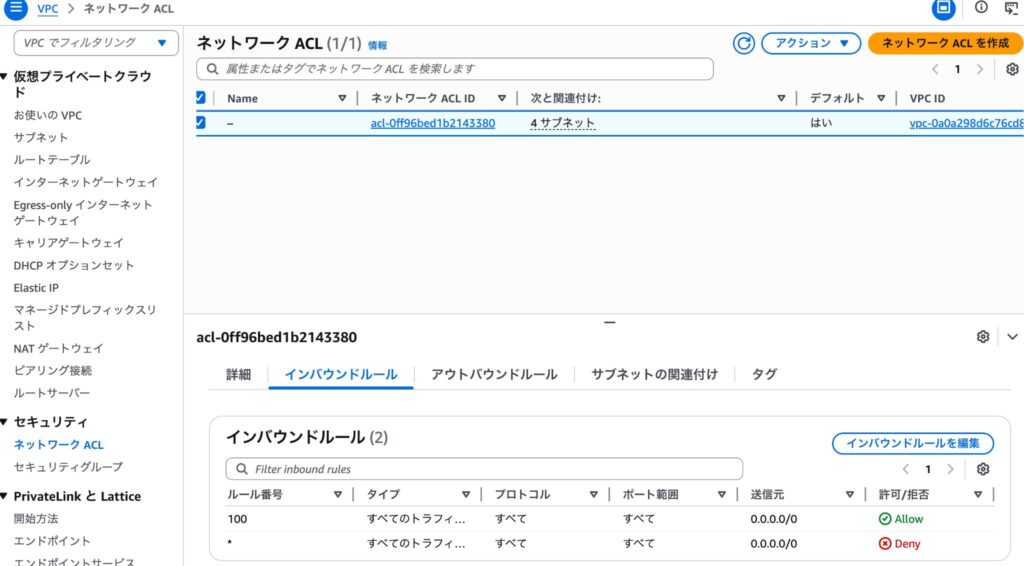1024x566 pixels.
Task: Click the インバウンドルールを編集 button
Action: pyautogui.click(x=912, y=443)
